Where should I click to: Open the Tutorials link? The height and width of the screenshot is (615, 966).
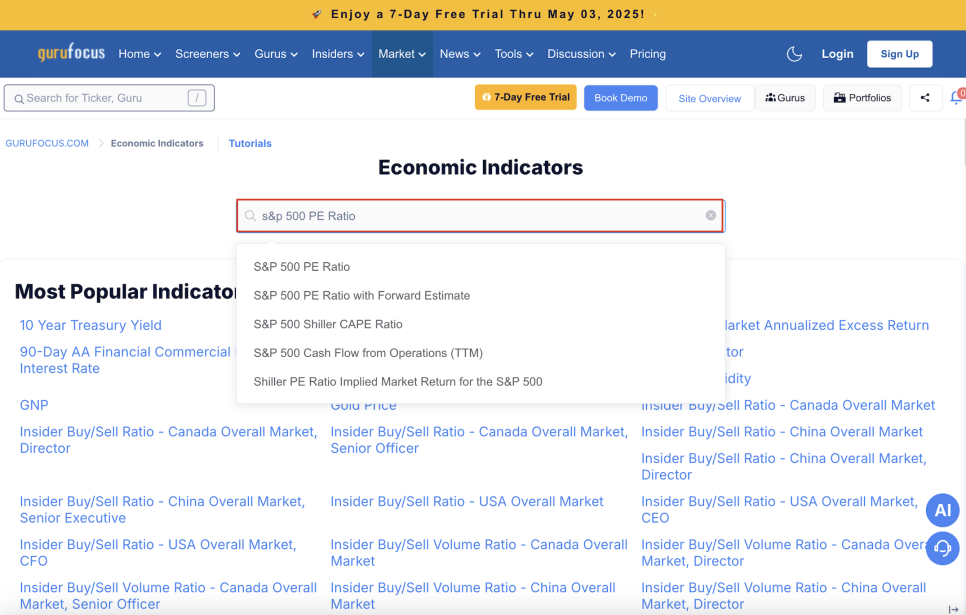pyautogui.click(x=250, y=143)
